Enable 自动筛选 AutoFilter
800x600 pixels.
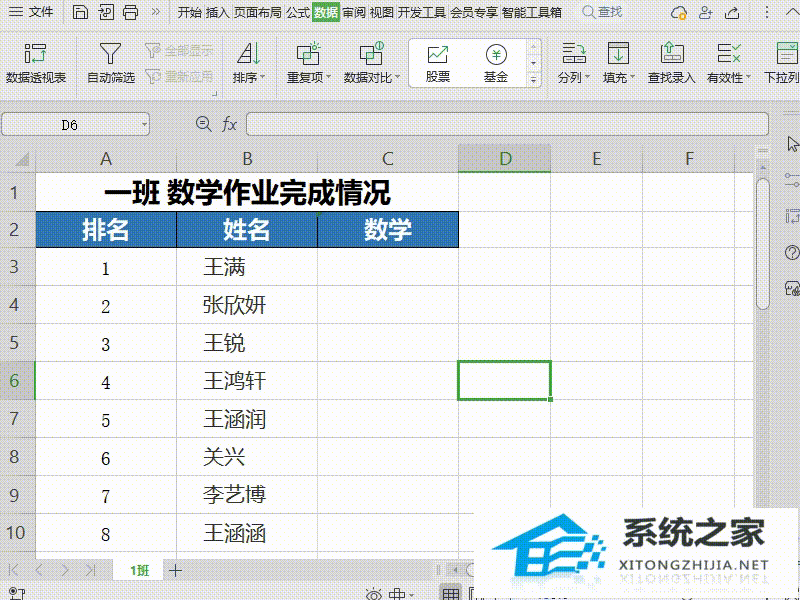pos(110,62)
